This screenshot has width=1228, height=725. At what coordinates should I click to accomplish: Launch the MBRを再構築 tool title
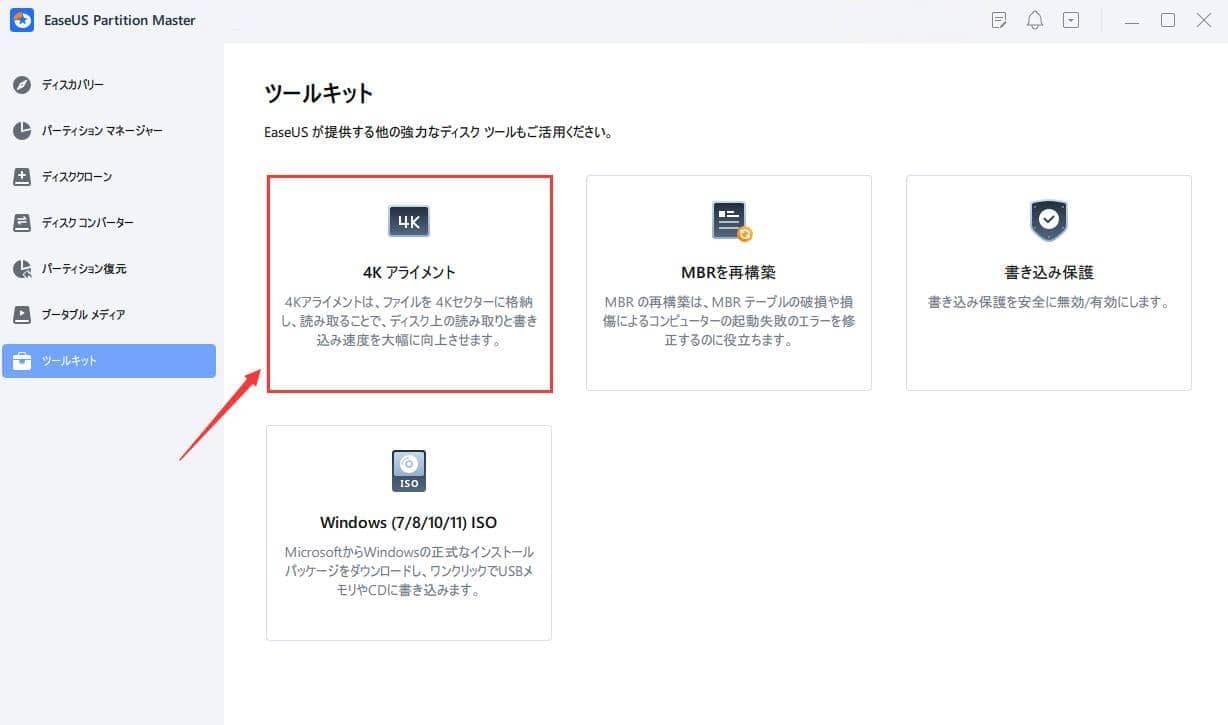pyautogui.click(x=728, y=272)
